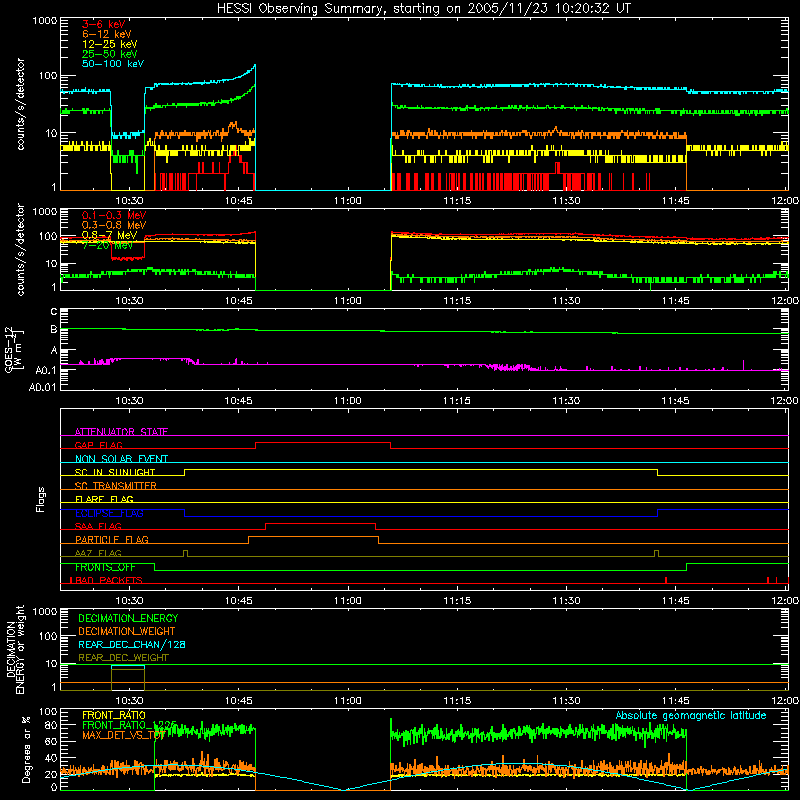Select the GAP_FLAG label
This screenshot has width=800, height=800.
[x=98, y=445]
